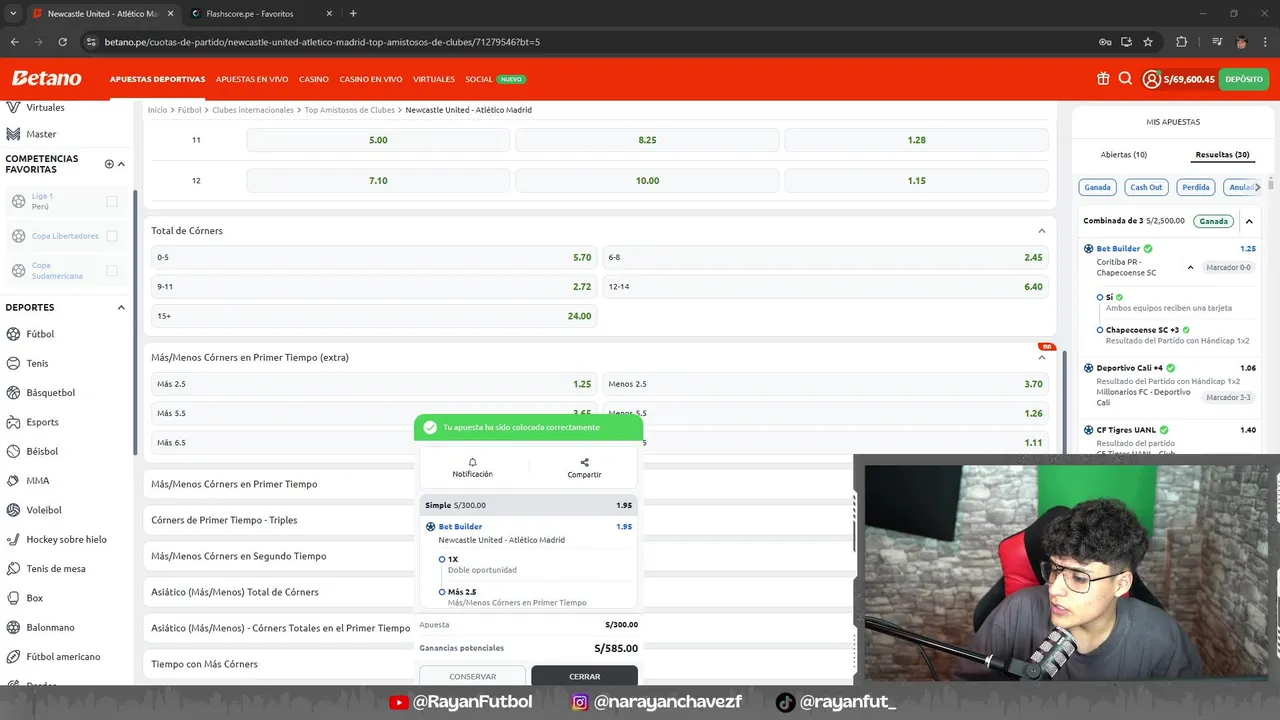Image resolution: width=1280 pixels, height=720 pixels.
Task: Expand Más/Menos Córners en Primer Tiempo
Action: 234,484
